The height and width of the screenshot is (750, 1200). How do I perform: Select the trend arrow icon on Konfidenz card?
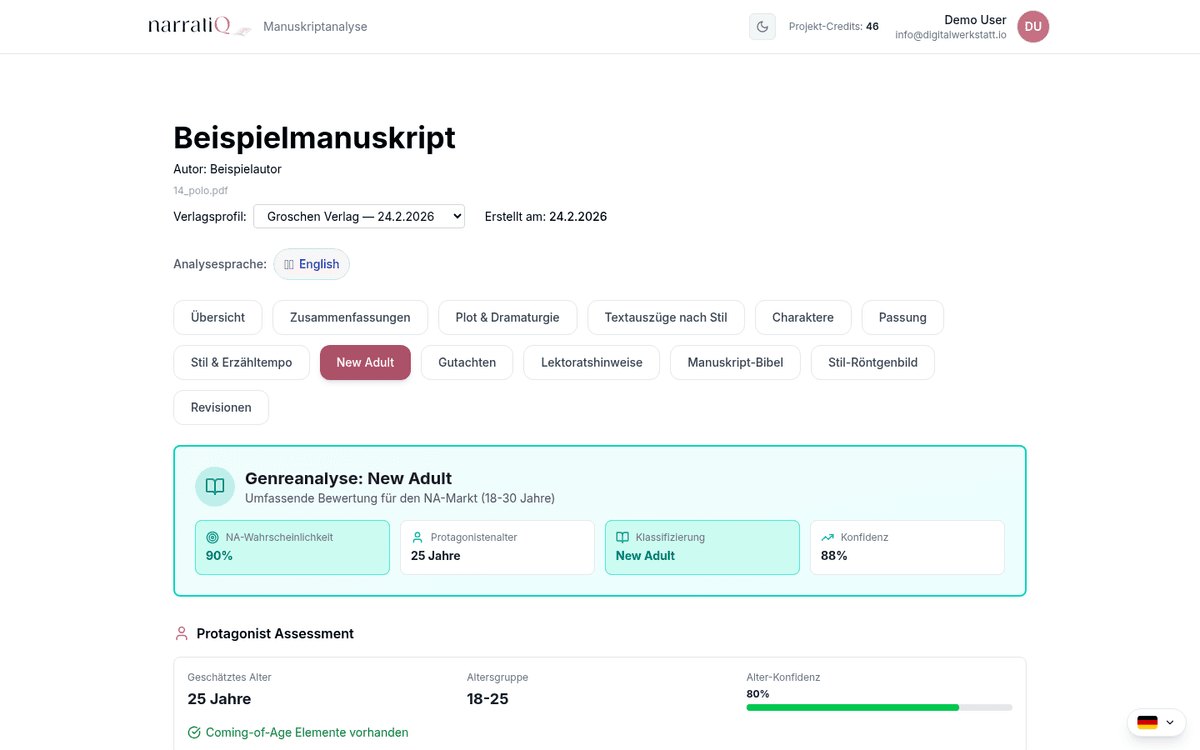click(x=826, y=536)
